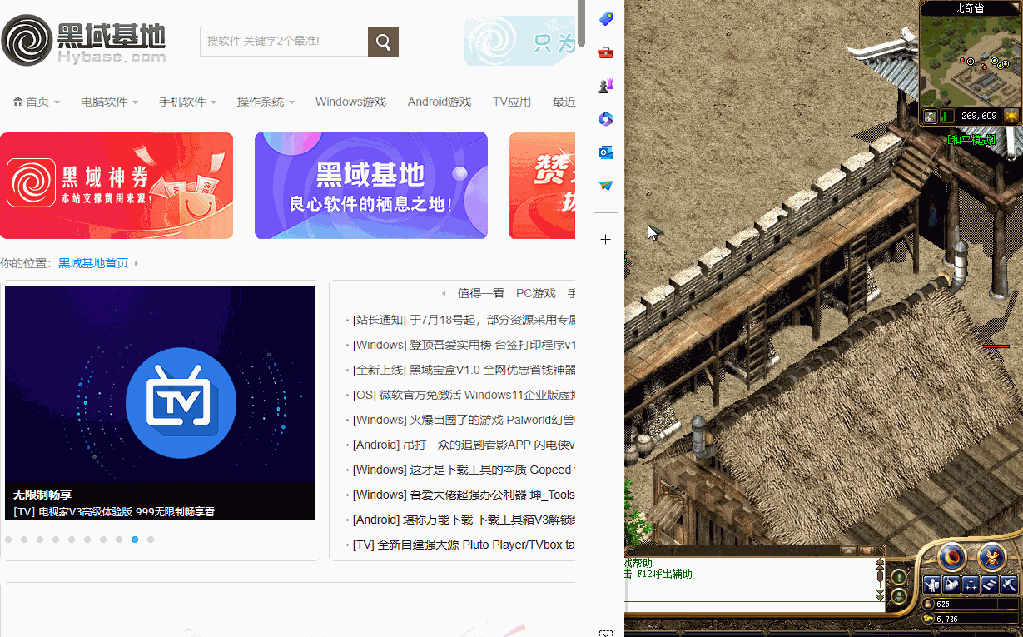Select the second carousel dot
Viewport: 1023px width, 637px height.
point(24,539)
